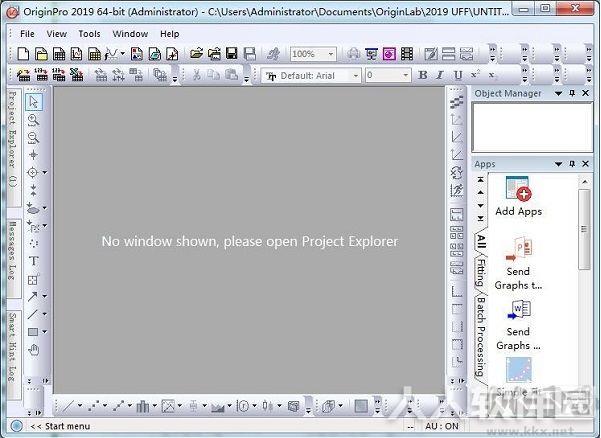Viewport: 601px width, 438px height.
Task: Expand Apps panel options arrow
Action: click(558, 164)
